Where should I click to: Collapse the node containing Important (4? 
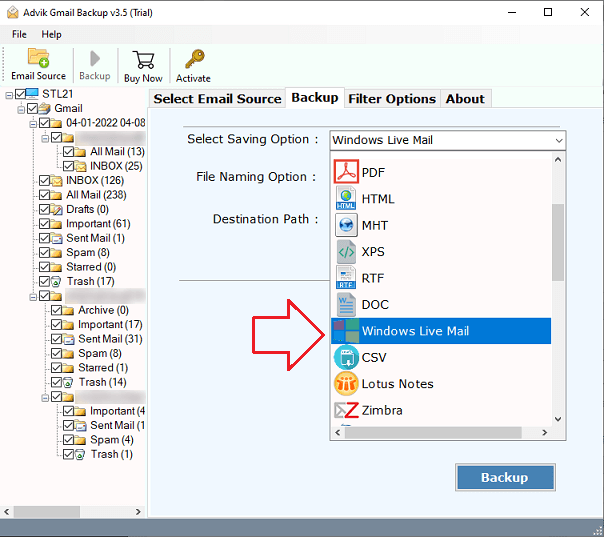coord(45,398)
